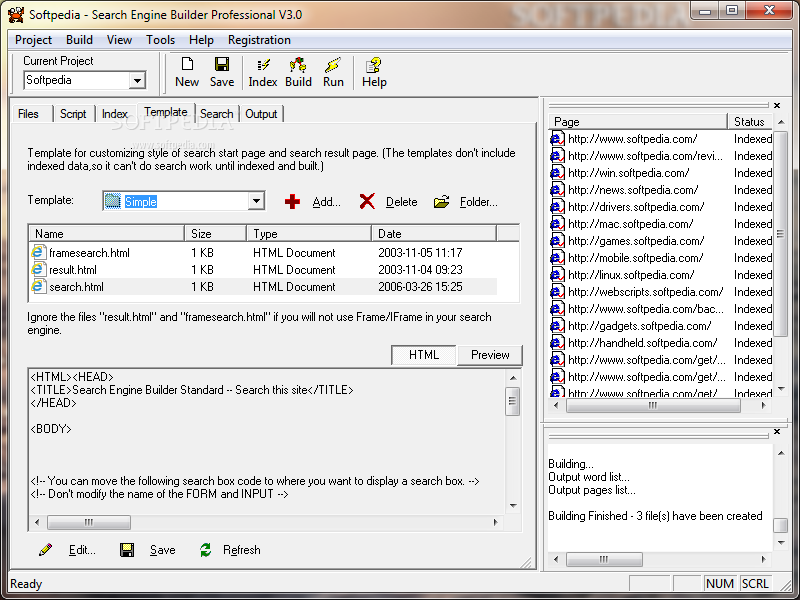Viewport: 800px width, 600px height.
Task: Sort file list by Name column
Action: [x=106, y=234]
